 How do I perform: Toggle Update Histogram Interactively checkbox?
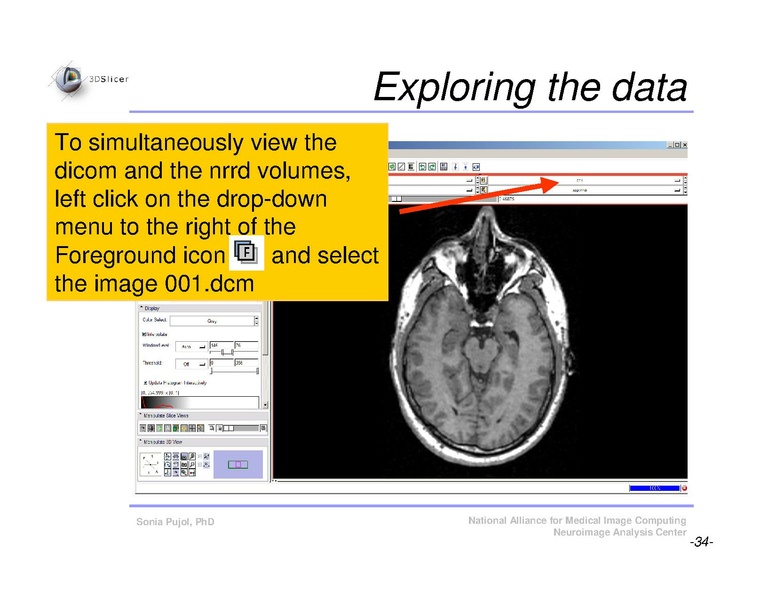click(145, 383)
